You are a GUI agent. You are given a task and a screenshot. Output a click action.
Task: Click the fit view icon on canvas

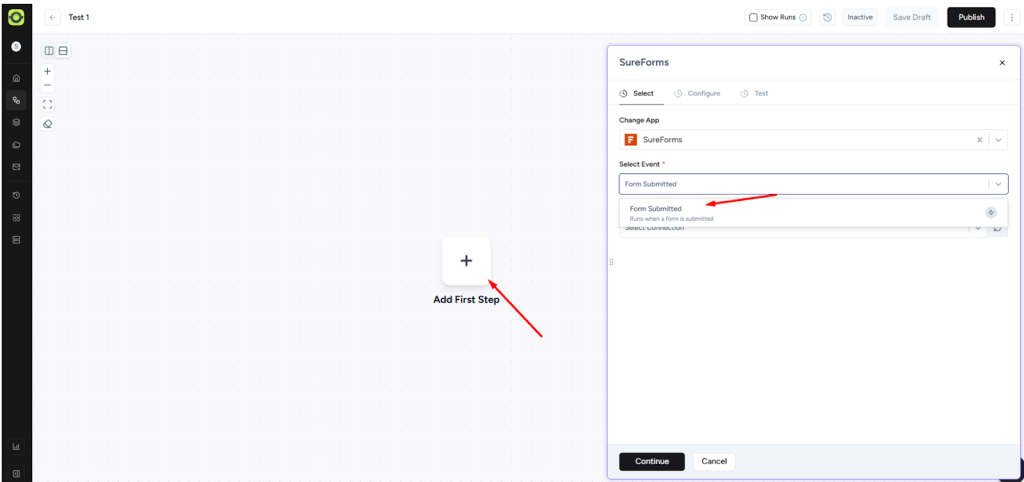pos(47,104)
